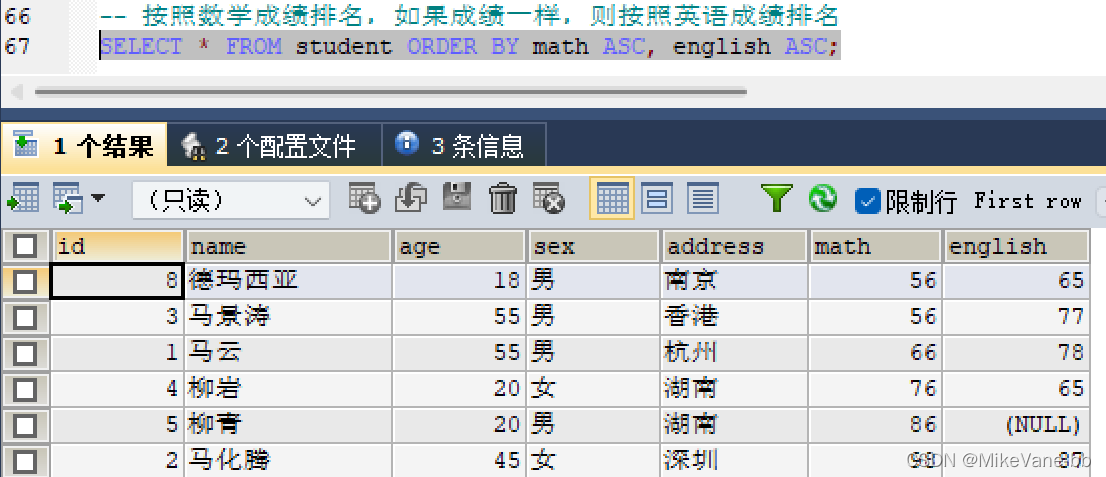Screen dimensions: 1106x477
Task: Select the name cell 马化腾
Action: [x=288, y=461]
